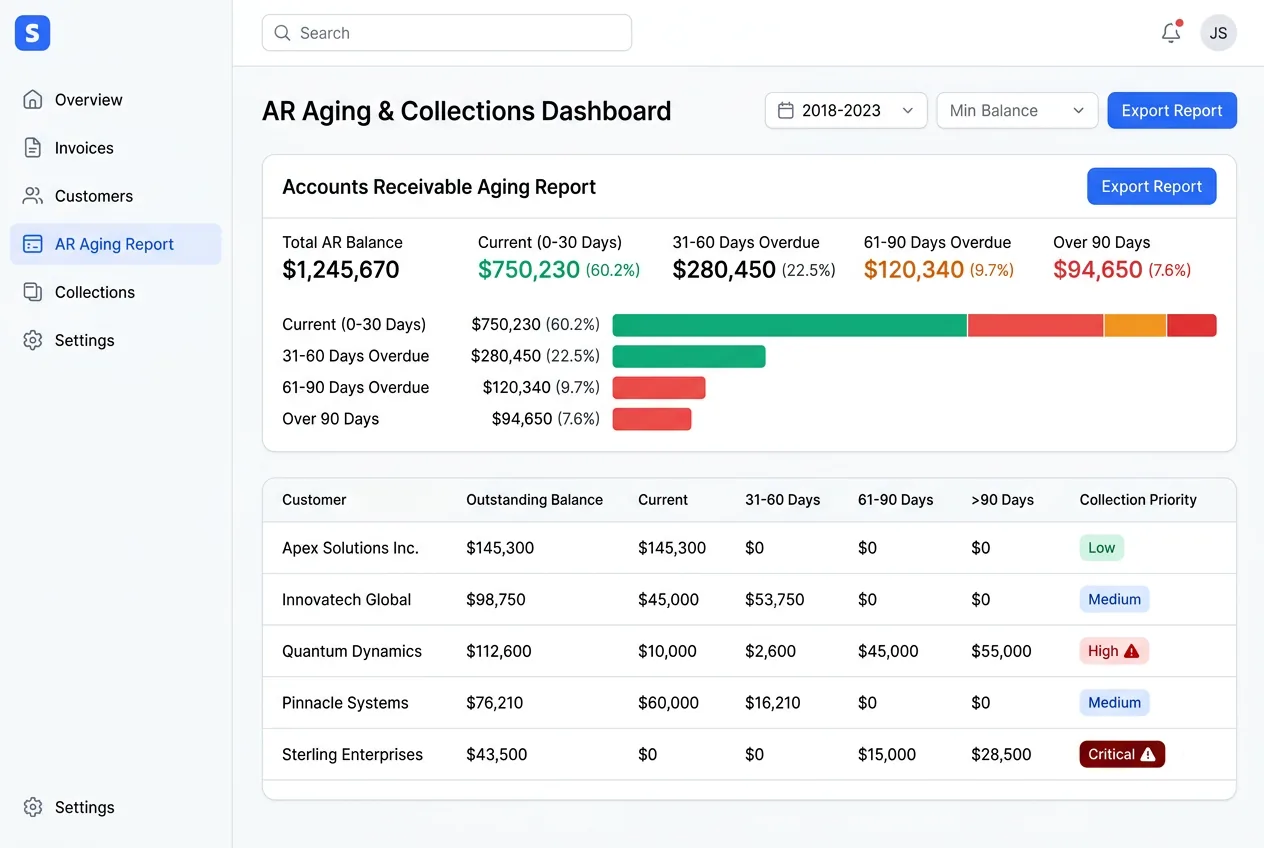The width and height of the screenshot is (1264, 848).
Task: Collapse the 2018-2023 selector chevron
Action: (x=908, y=112)
